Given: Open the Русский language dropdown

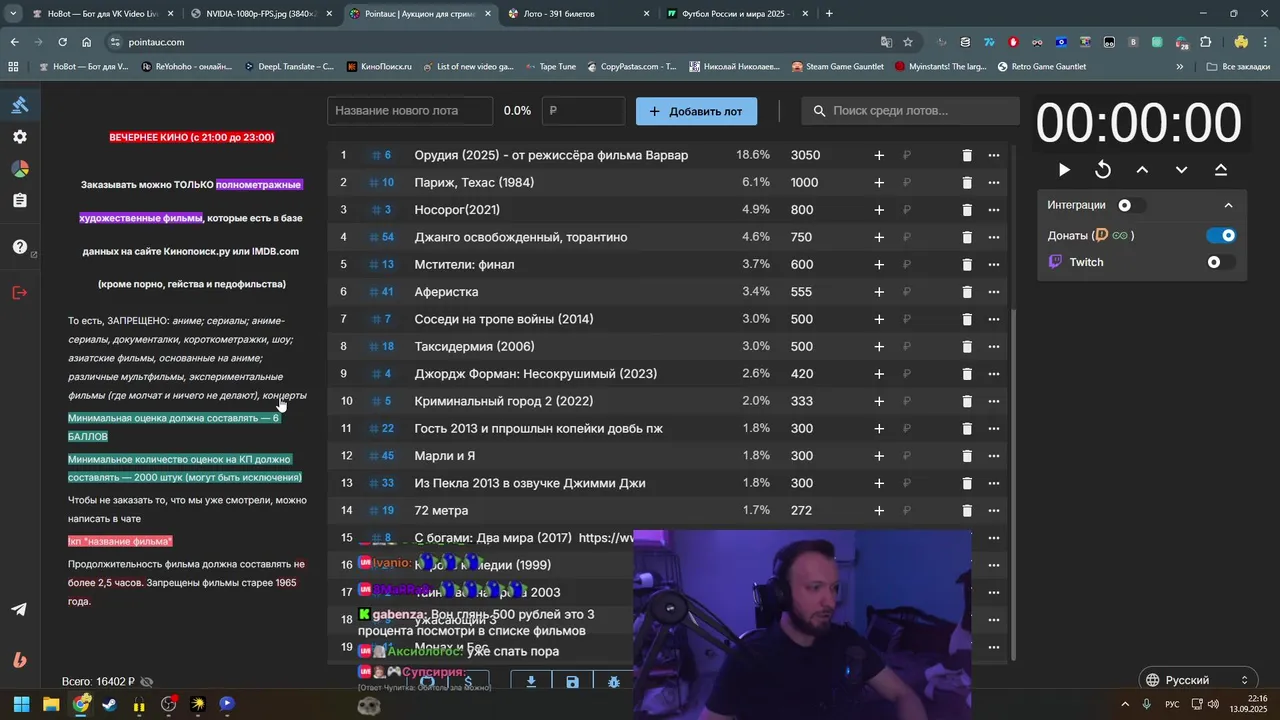Looking at the screenshot, I should pos(1197,680).
